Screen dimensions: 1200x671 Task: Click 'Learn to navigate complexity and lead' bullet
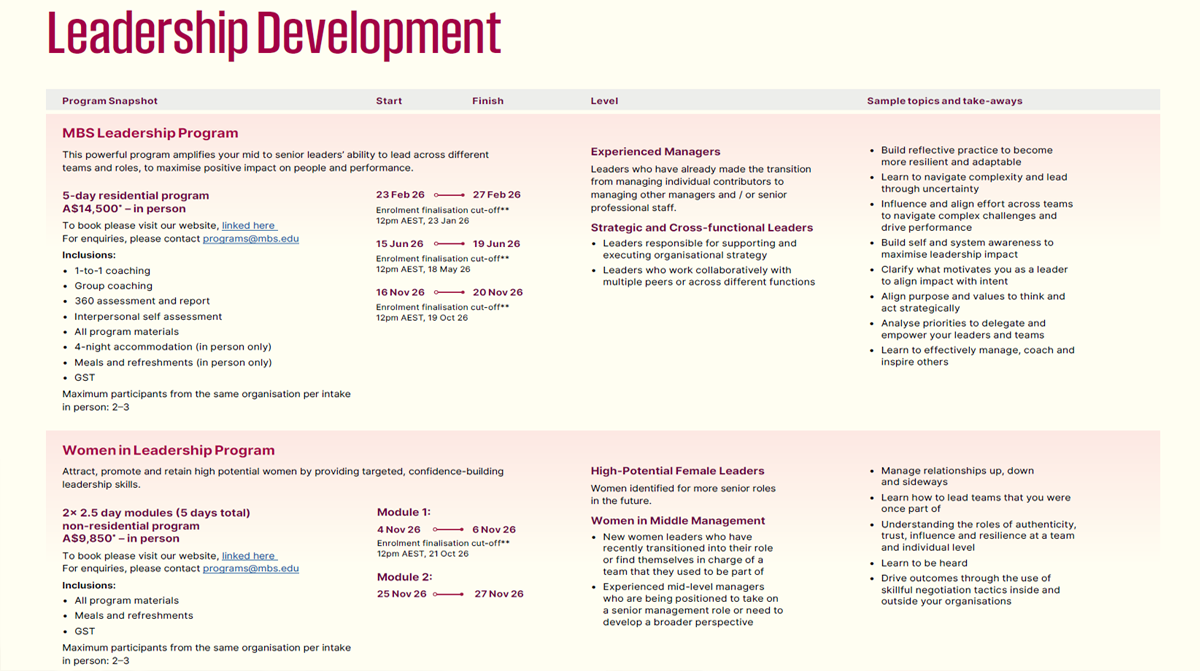(x=974, y=177)
